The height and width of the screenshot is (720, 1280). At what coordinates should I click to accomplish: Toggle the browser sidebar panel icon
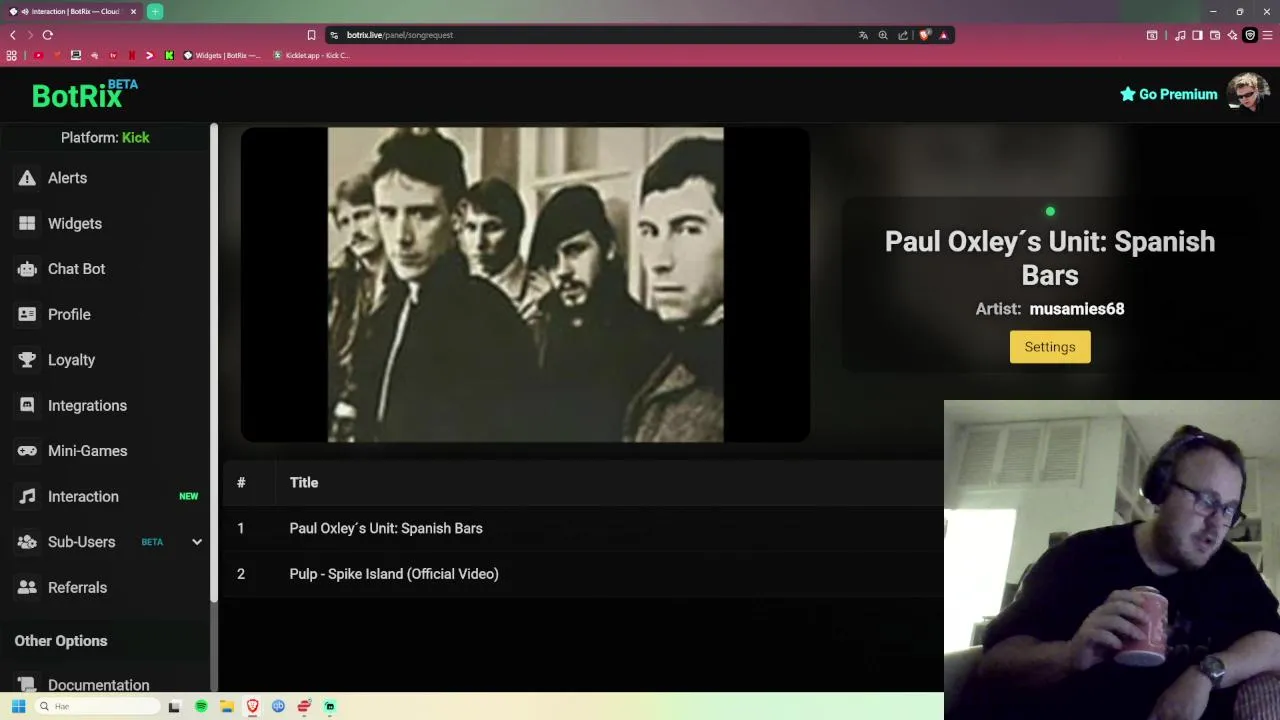point(1197,35)
